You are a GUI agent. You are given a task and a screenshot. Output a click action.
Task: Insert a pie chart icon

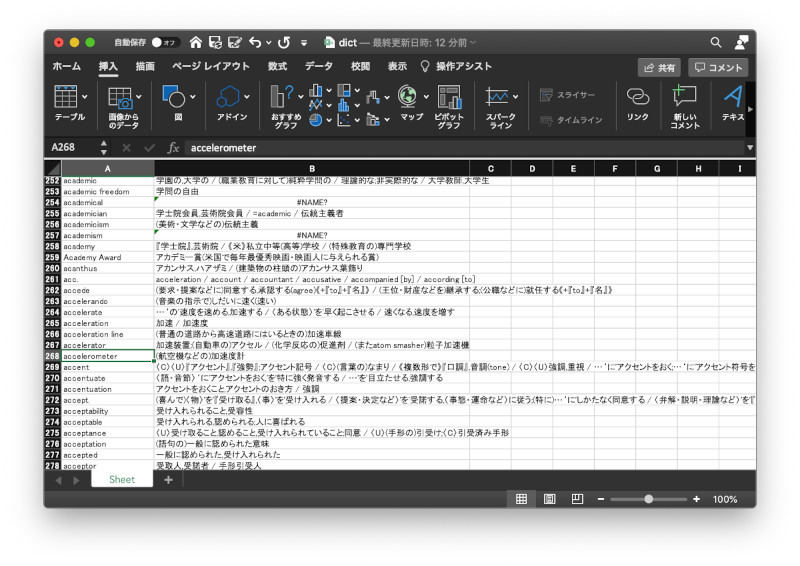click(316, 120)
